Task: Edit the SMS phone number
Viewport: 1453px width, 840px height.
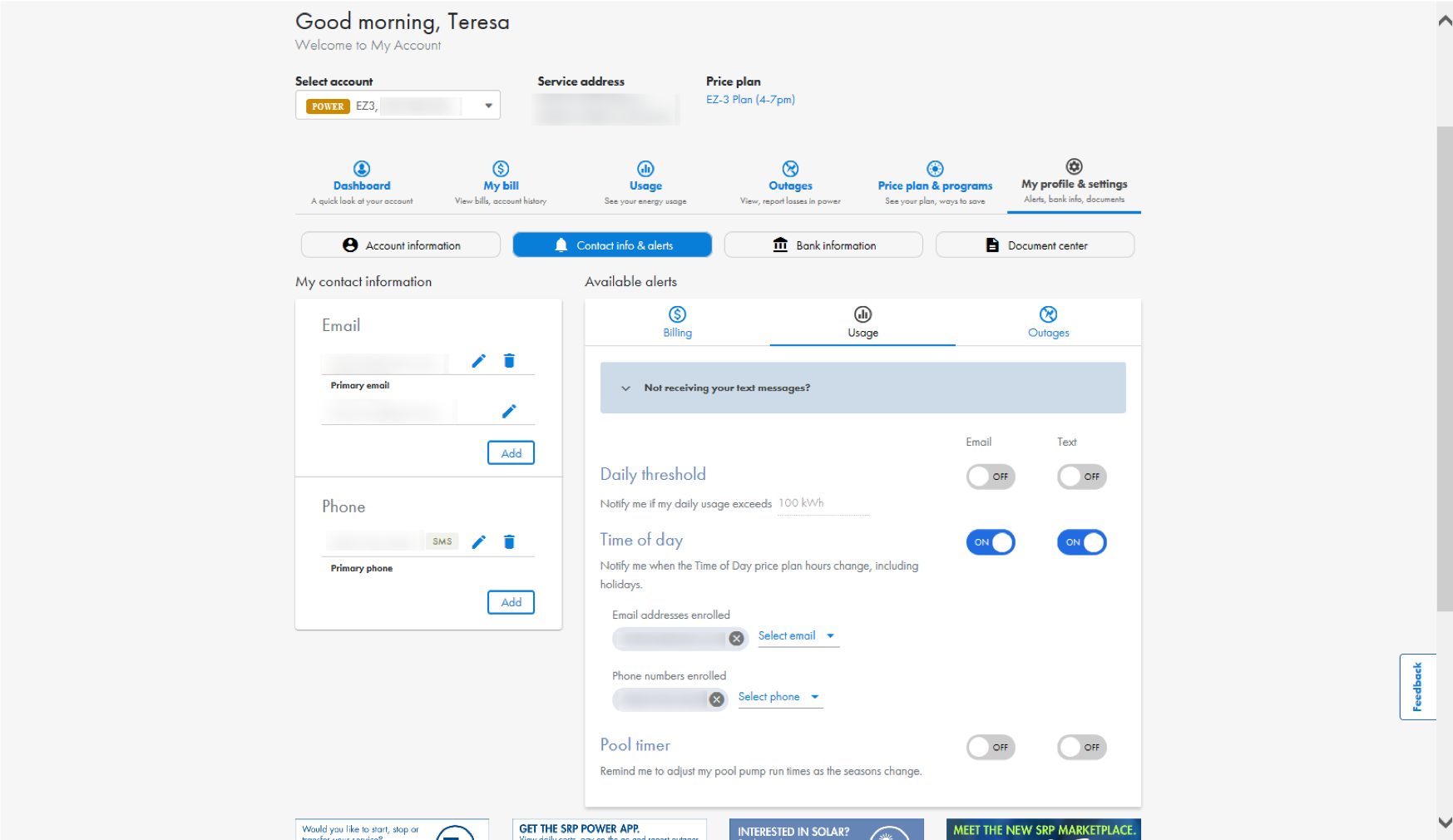Action: [478, 541]
